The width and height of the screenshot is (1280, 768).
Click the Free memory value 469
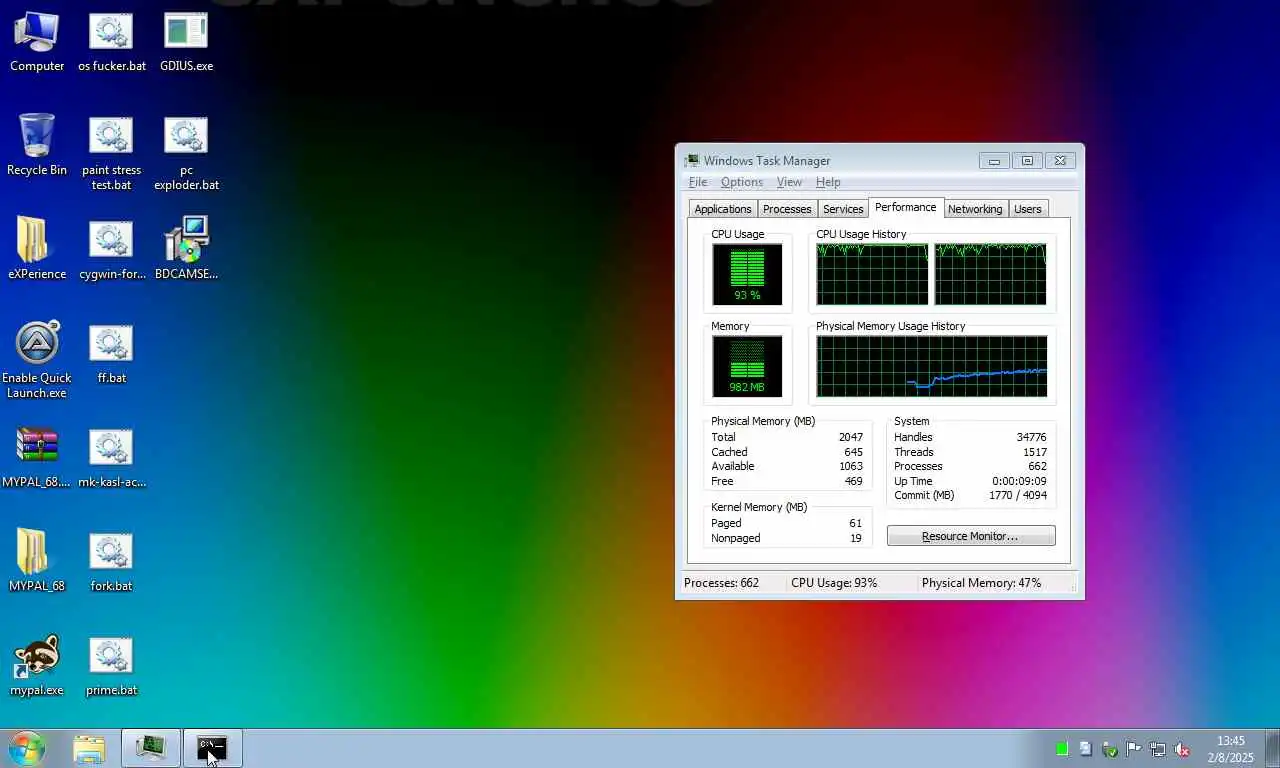[853, 481]
